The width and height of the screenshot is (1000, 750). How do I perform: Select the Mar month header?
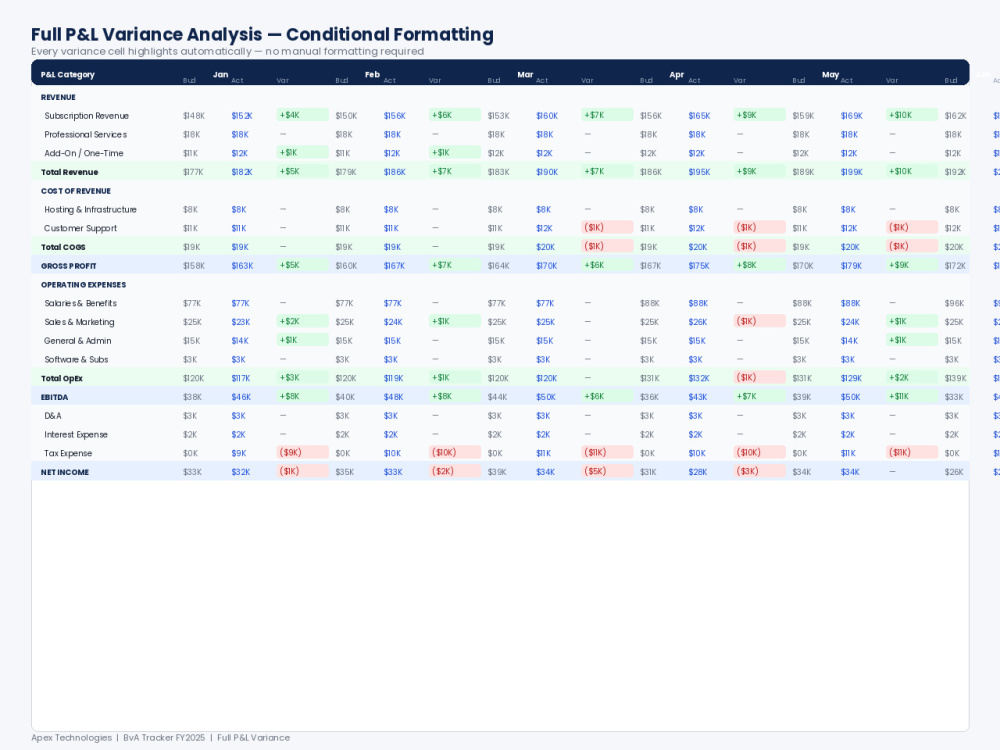(x=525, y=75)
